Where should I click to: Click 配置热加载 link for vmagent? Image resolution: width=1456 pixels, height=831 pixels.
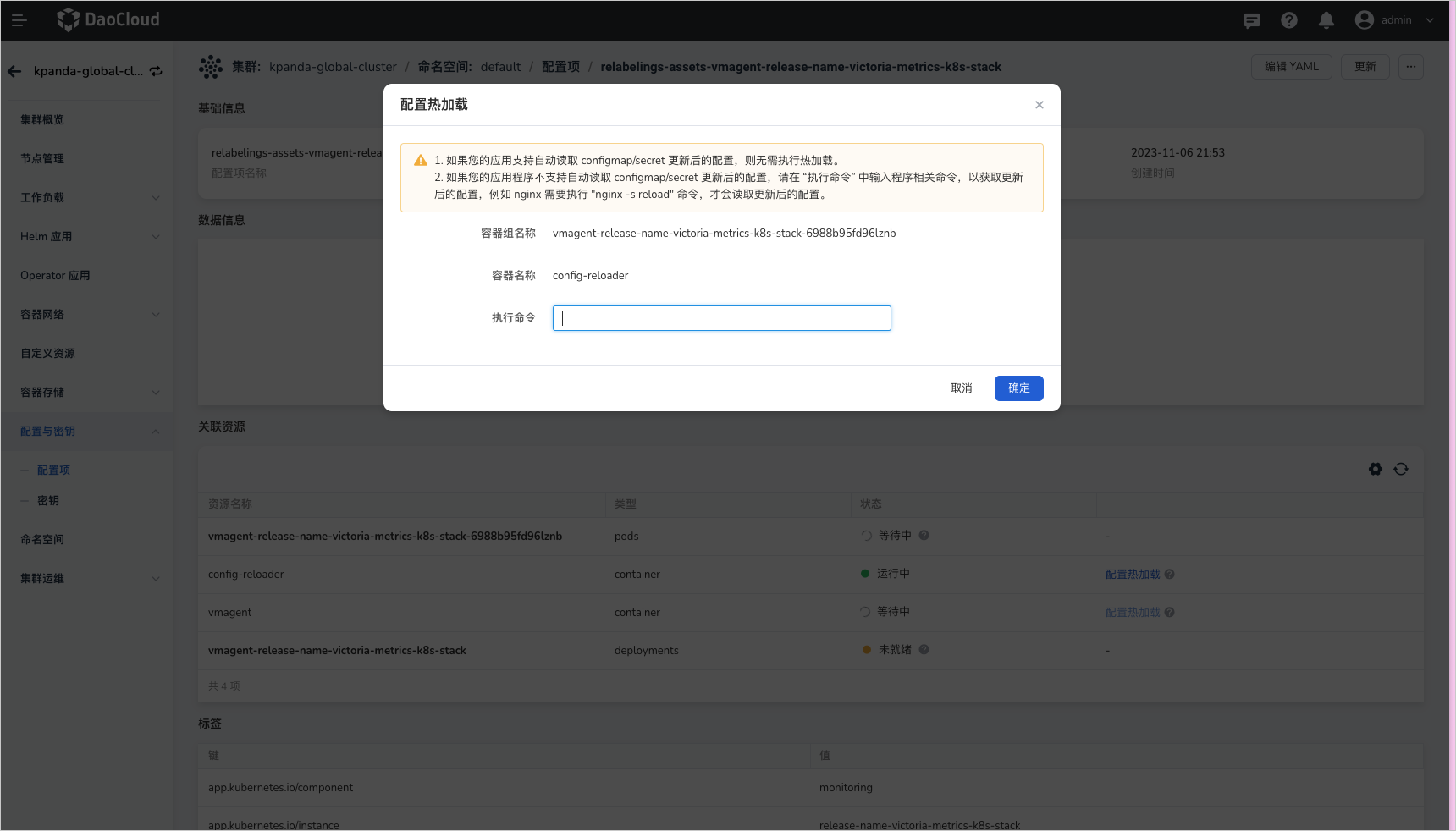click(1133, 613)
